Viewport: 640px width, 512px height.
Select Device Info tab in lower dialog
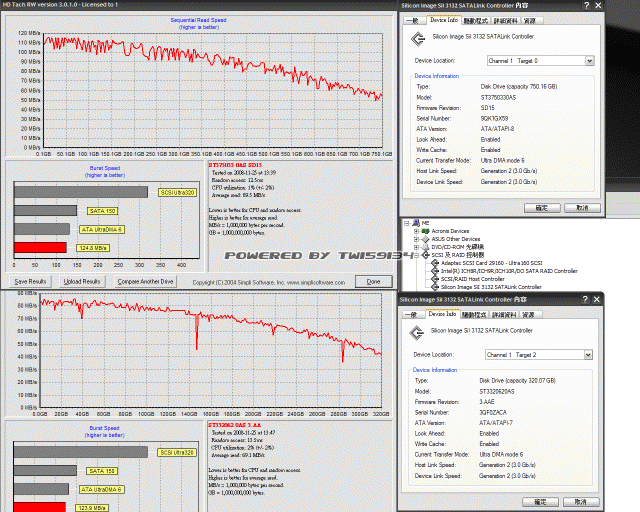pos(442,314)
